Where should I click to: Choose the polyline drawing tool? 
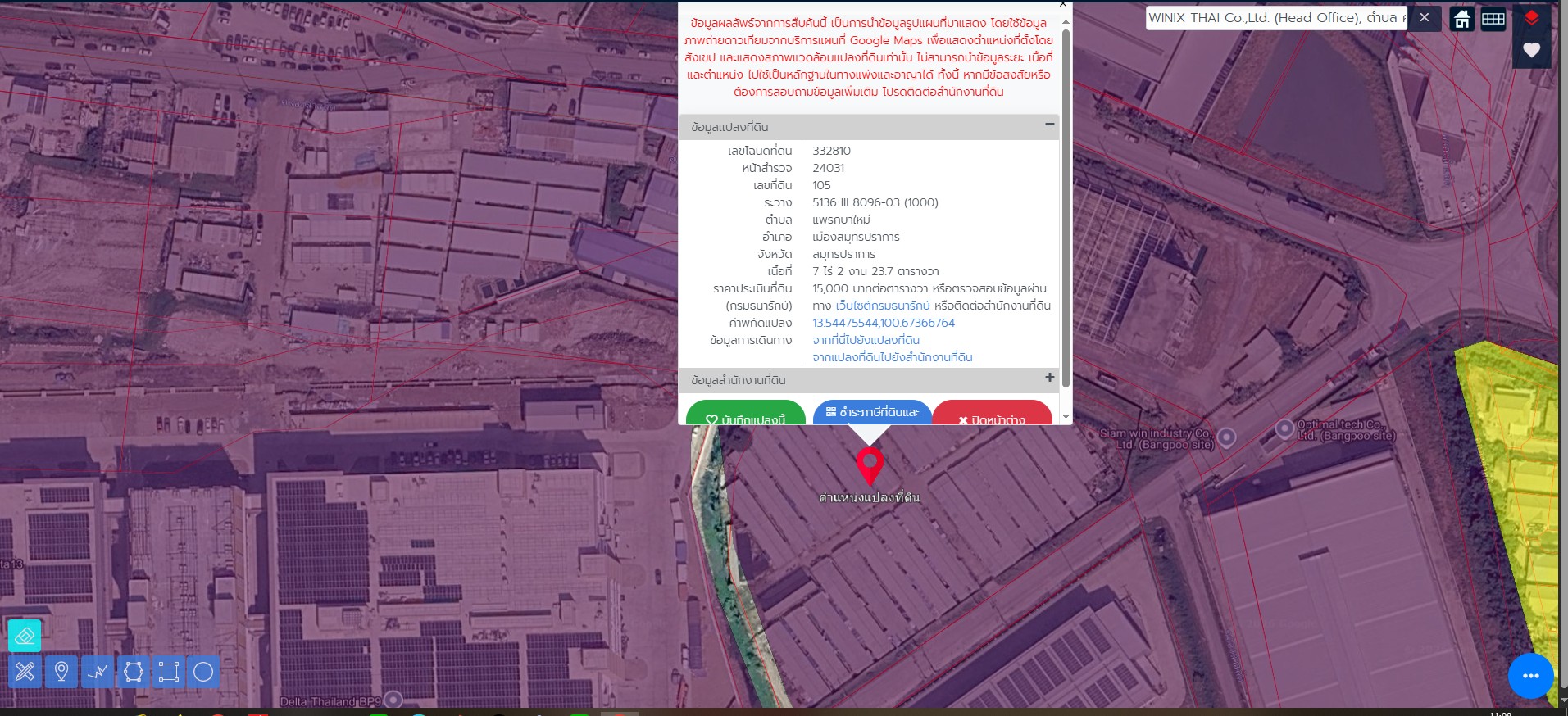click(98, 673)
